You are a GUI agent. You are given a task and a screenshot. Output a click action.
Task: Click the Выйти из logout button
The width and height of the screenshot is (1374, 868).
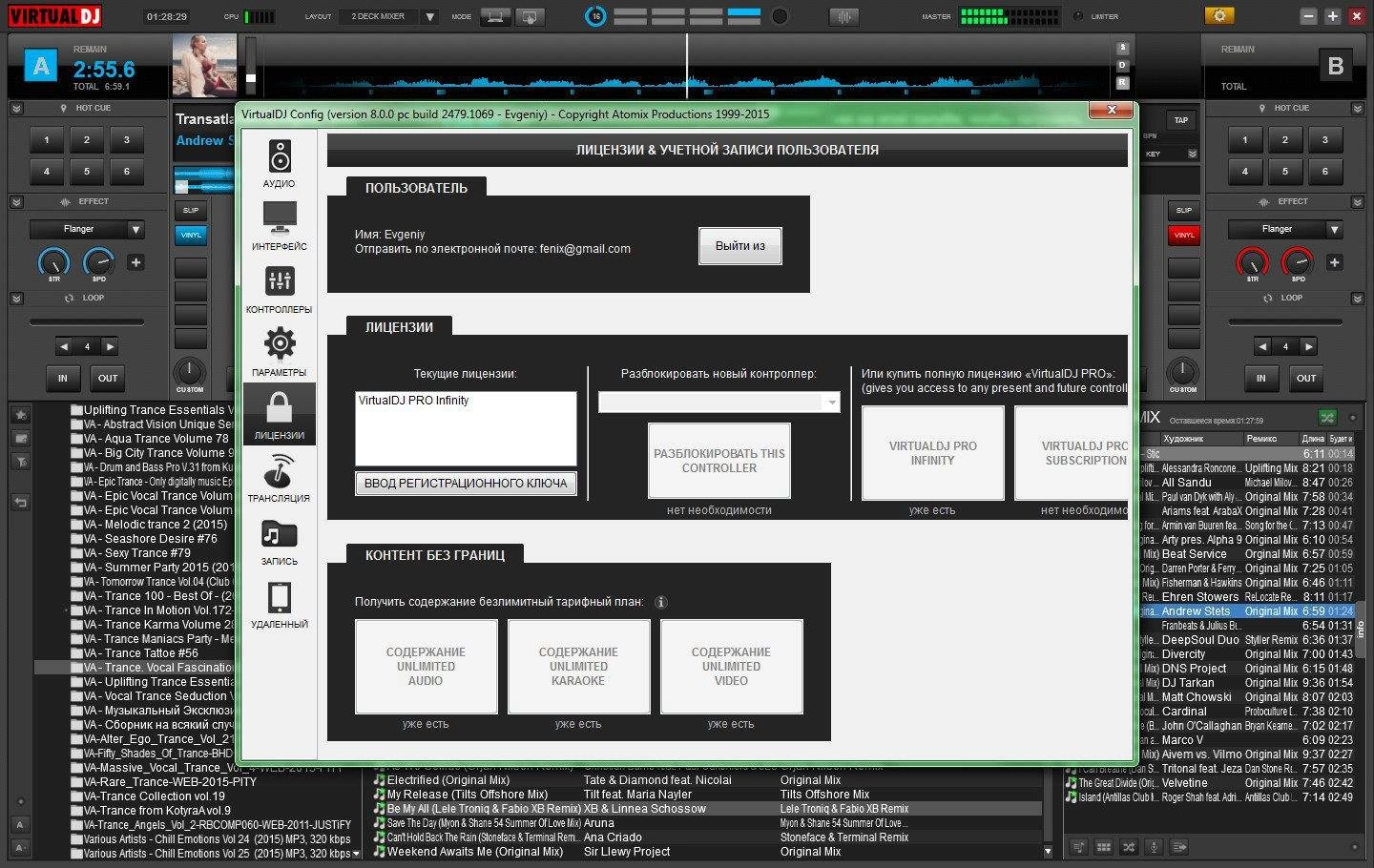point(740,246)
